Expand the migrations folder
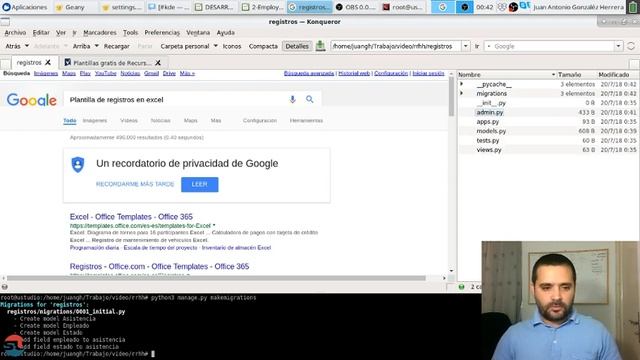The height and width of the screenshot is (360, 640). [462, 93]
